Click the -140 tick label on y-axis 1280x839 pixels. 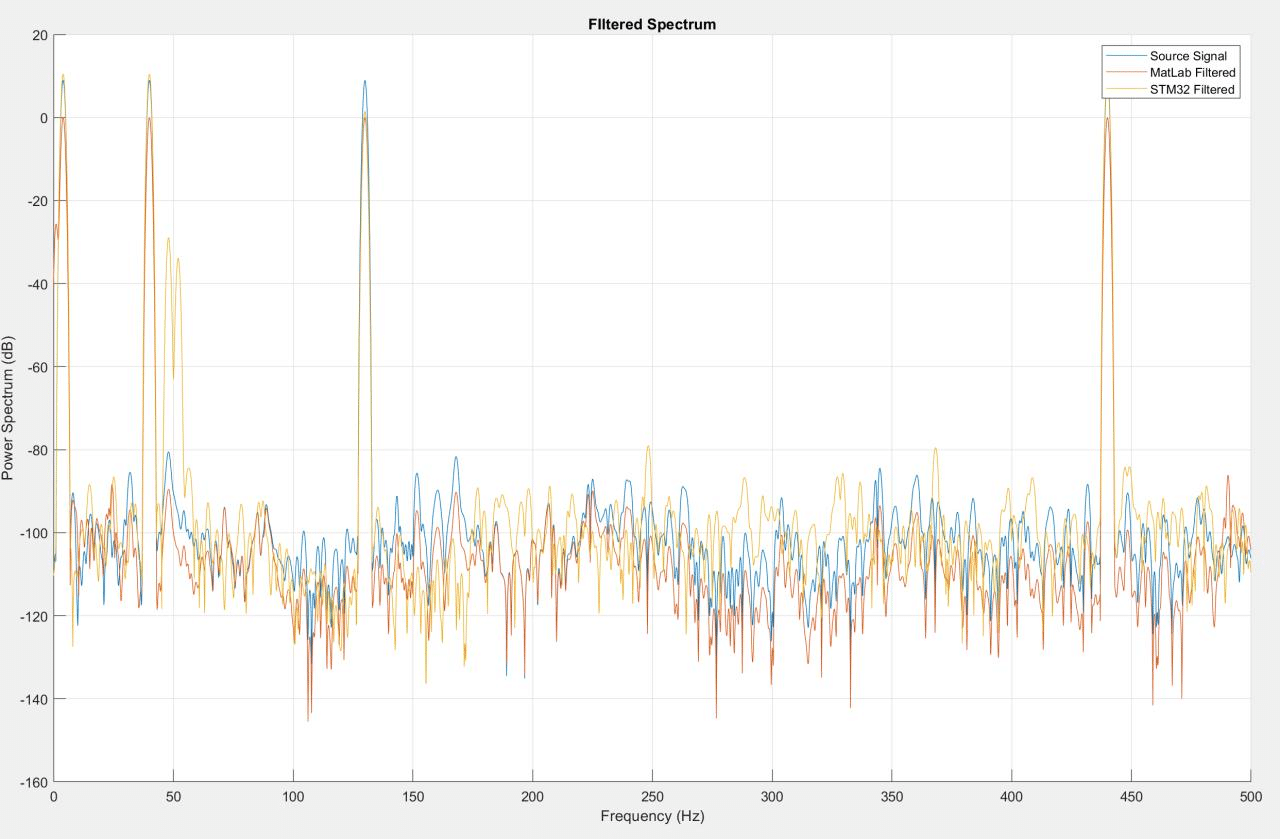pos(33,698)
